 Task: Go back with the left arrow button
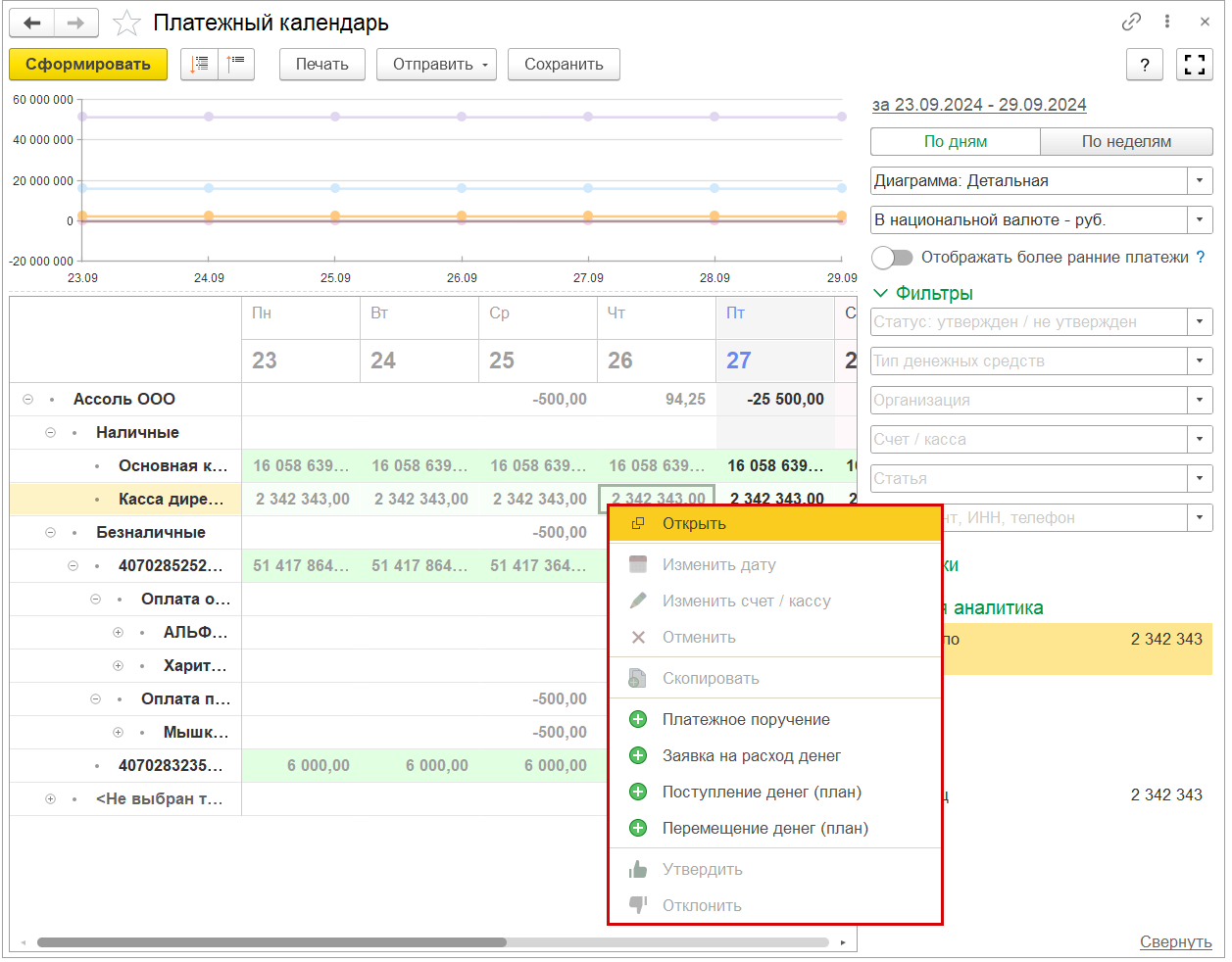(32, 23)
